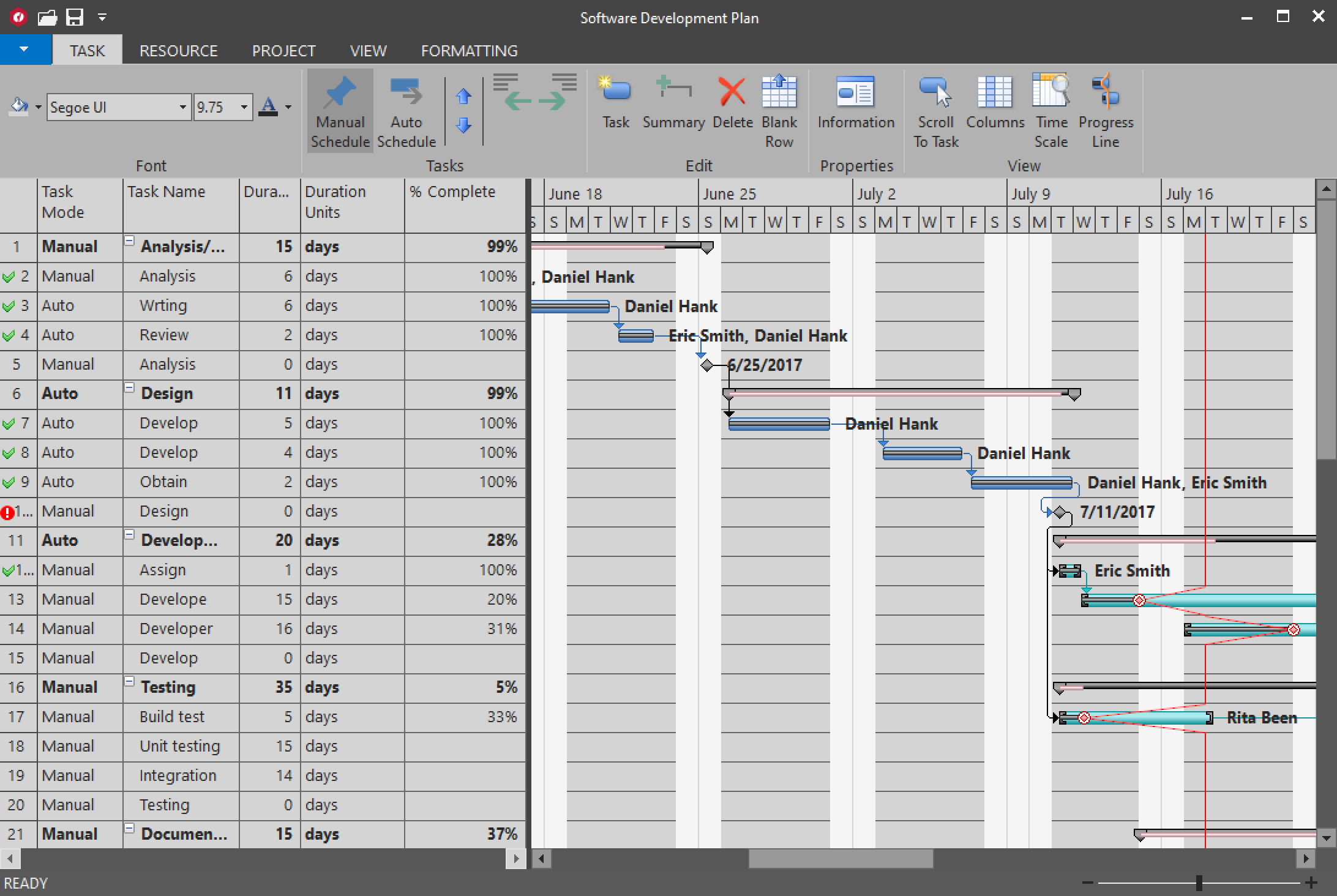Collapse the Testing summary task
The width and height of the screenshot is (1337, 896).
(x=130, y=682)
